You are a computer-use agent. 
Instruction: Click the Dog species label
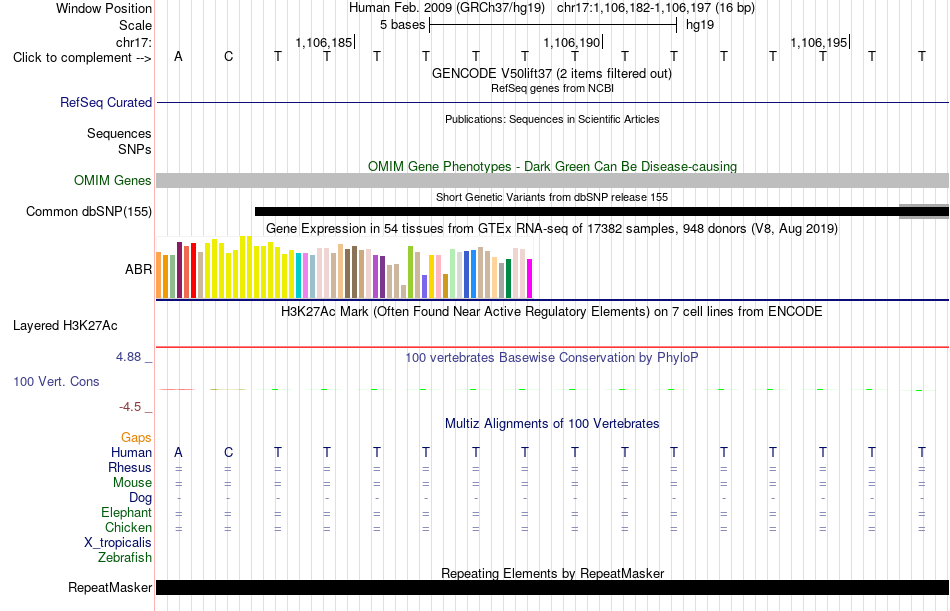click(x=141, y=498)
